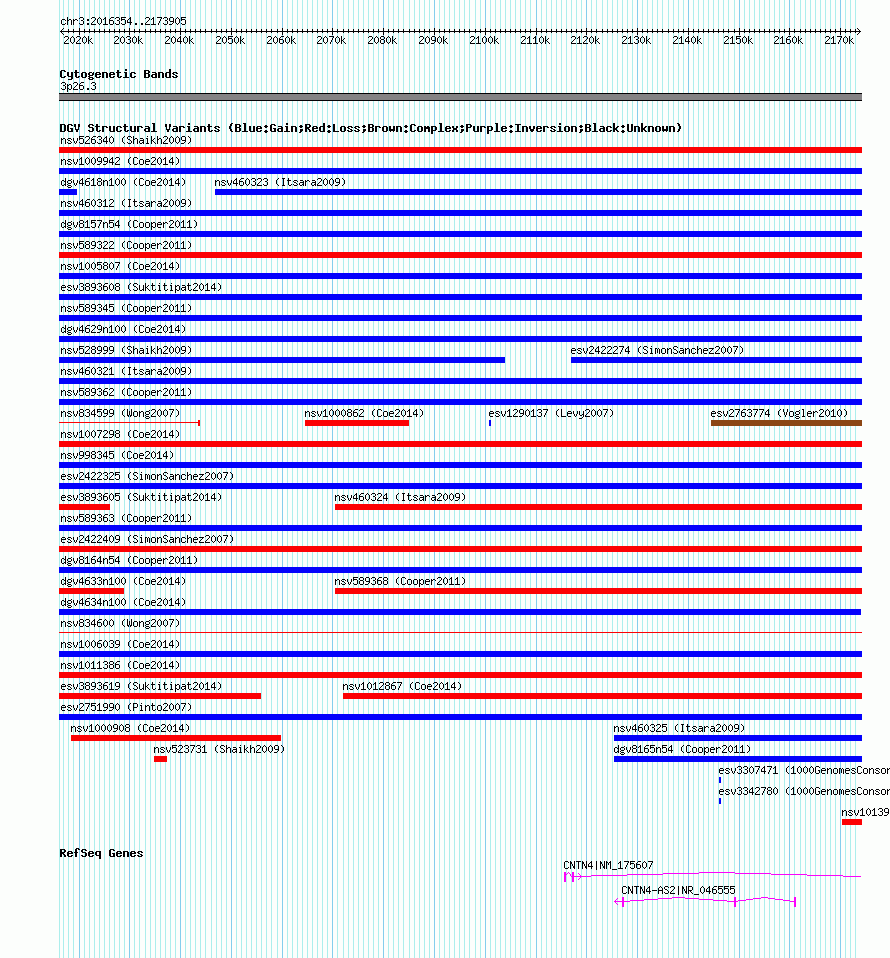
Task: Open esv3893605 (Suktitipat2014) entry
Action: coord(141,497)
